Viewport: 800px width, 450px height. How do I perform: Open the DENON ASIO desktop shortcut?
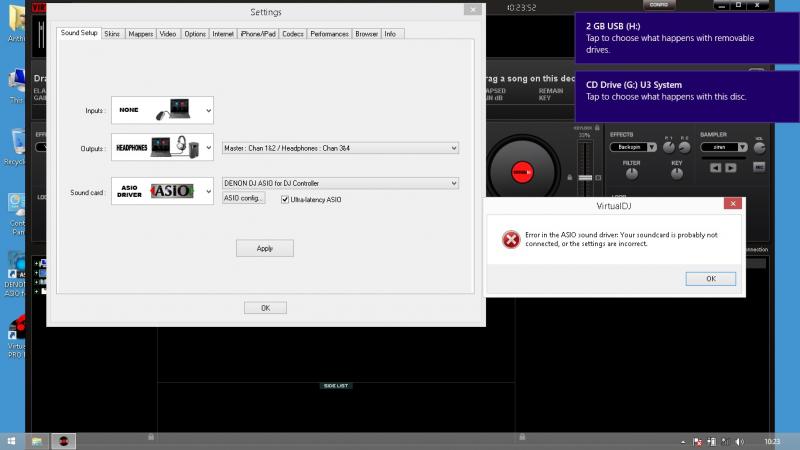pos(15,275)
